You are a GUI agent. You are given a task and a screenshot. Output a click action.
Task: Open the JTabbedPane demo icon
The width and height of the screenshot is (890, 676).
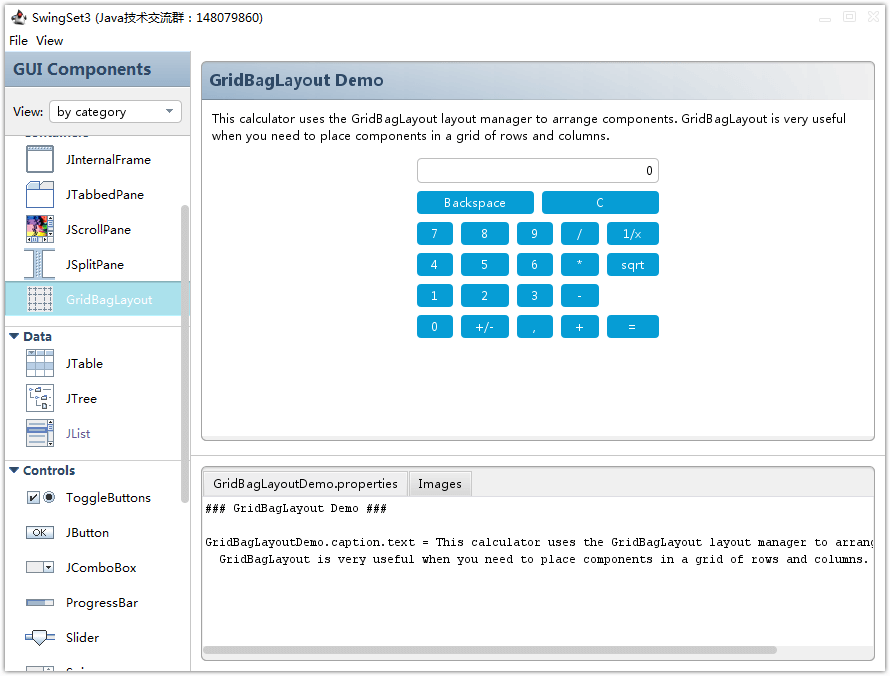[x=40, y=195]
